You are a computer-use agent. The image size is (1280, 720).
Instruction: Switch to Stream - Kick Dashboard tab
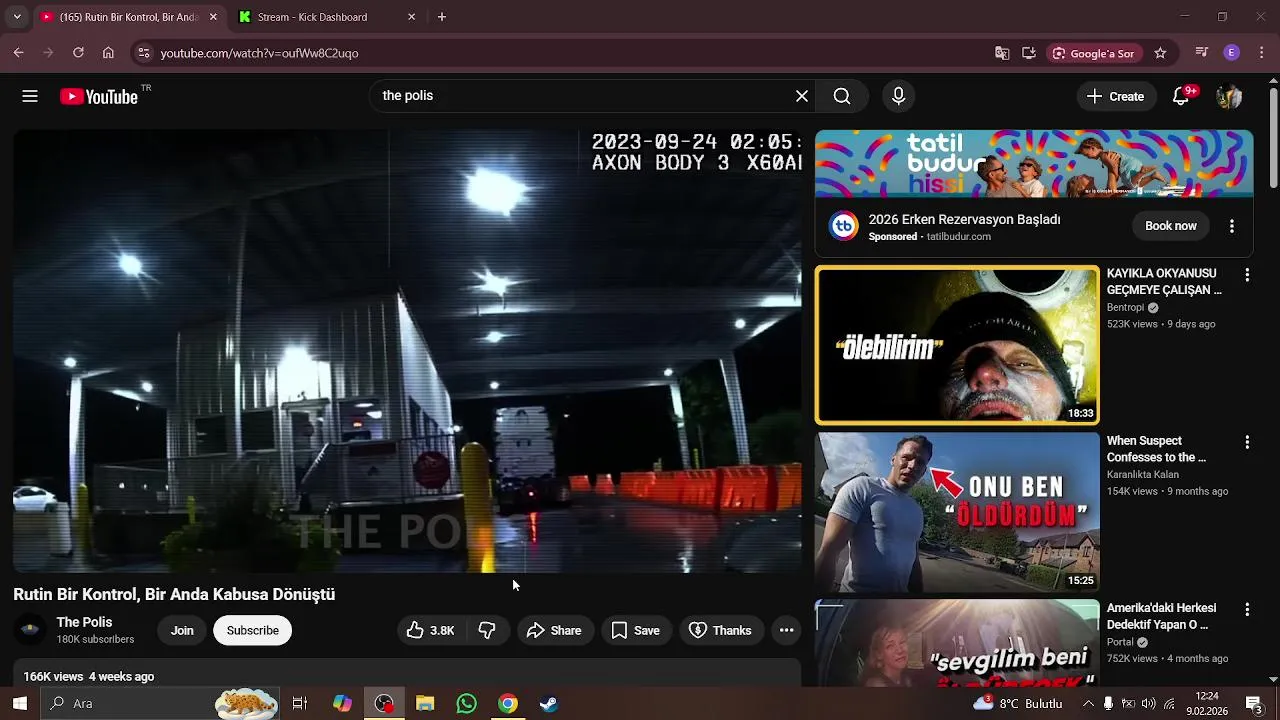click(326, 17)
